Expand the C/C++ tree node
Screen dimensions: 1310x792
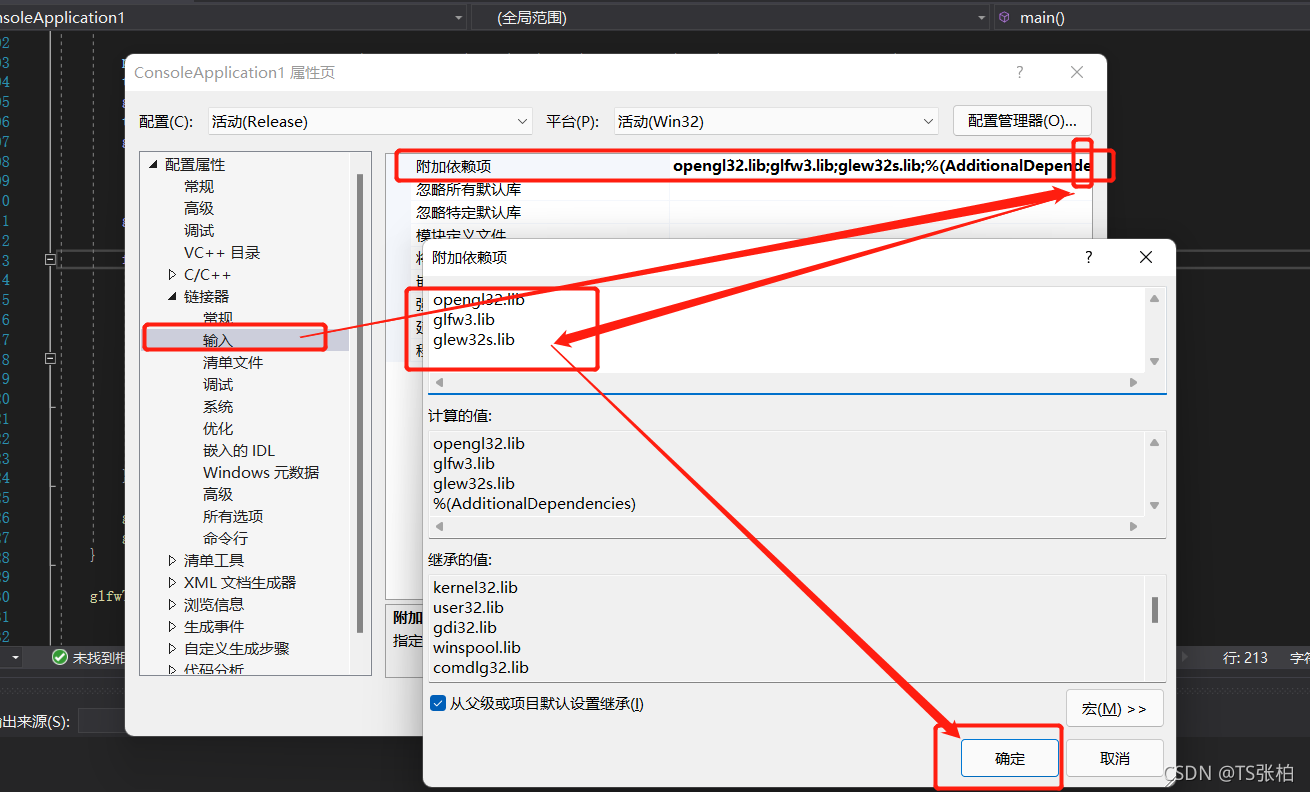tap(172, 275)
